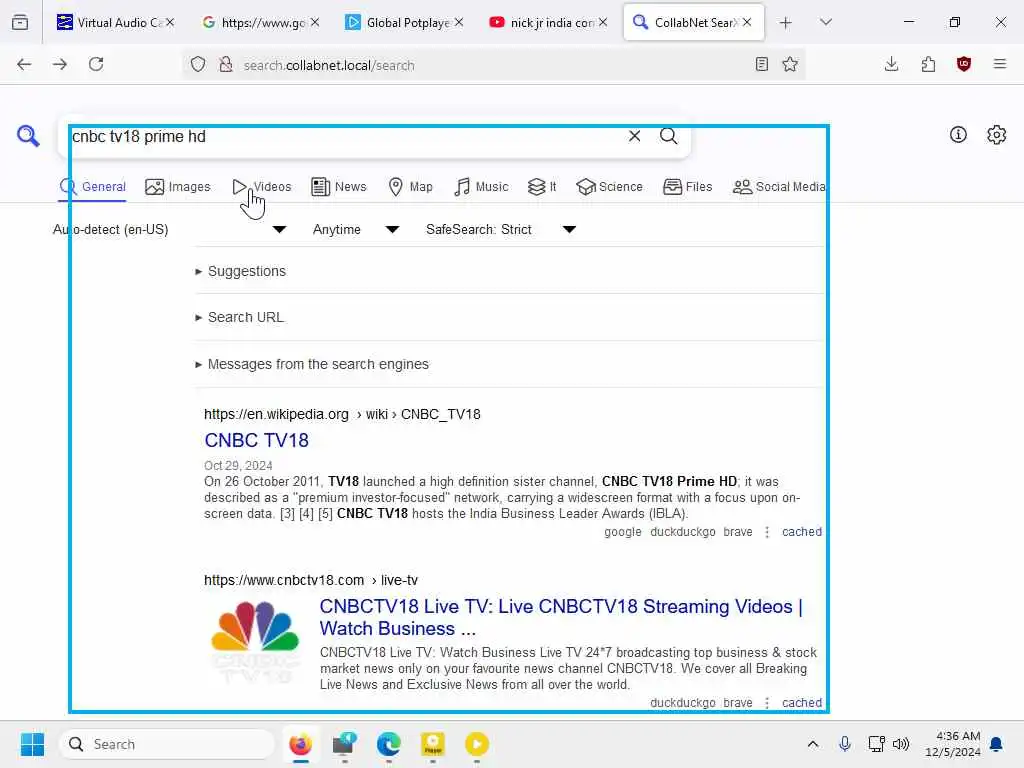Open taskbar clock showing 4:36 AM
1024x768 pixels.
point(953,744)
